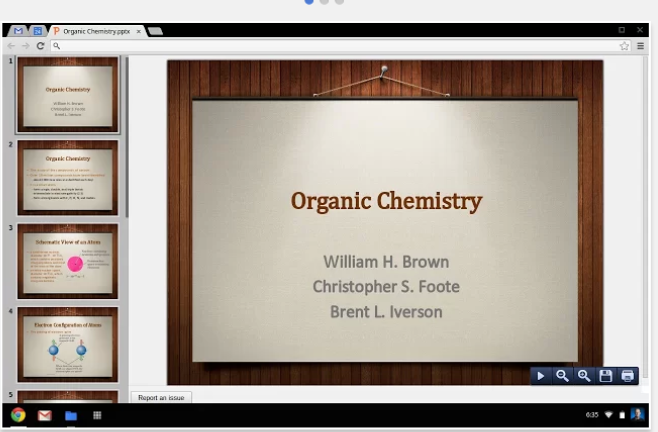Click the clock showing 6:35
This screenshot has height=432, width=658.
click(592, 415)
